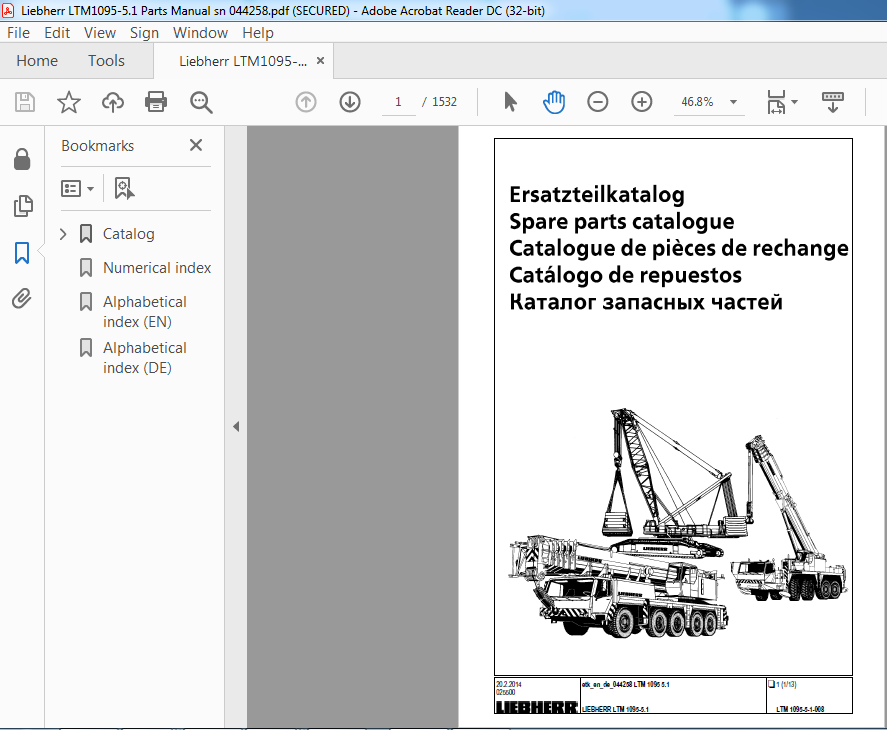Open the Sign menu
The width and height of the screenshot is (887, 730).
click(x=144, y=33)
